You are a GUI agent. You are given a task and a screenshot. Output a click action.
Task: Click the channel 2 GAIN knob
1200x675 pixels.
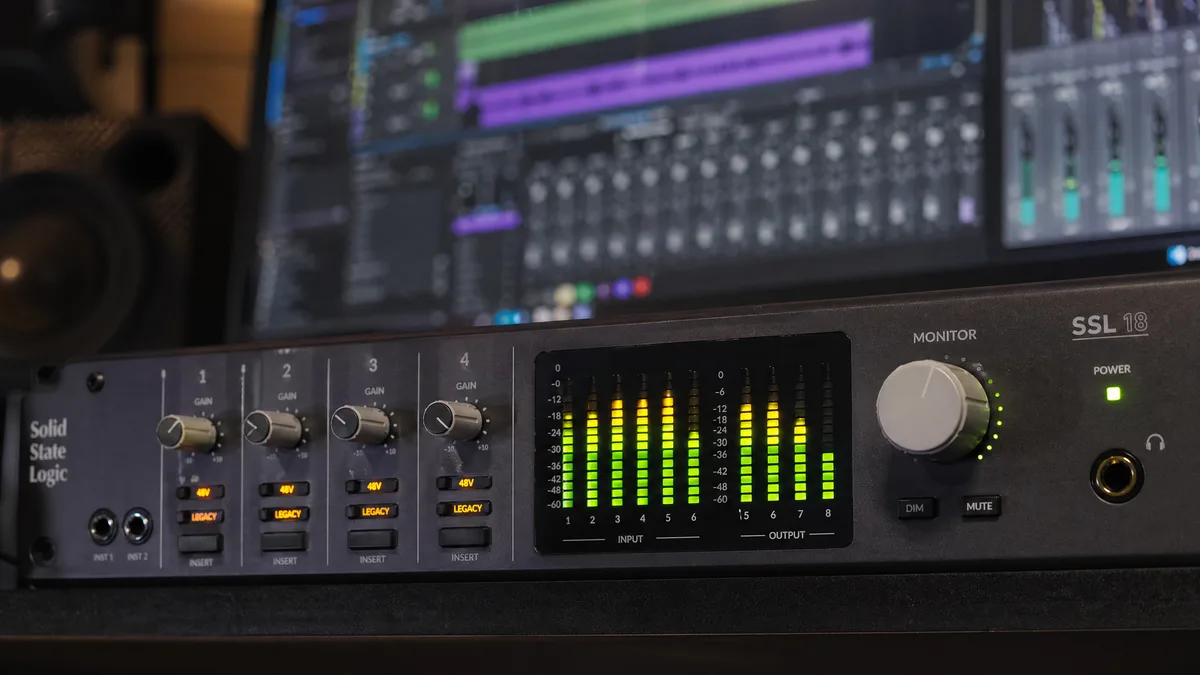[x=273, y=428]
